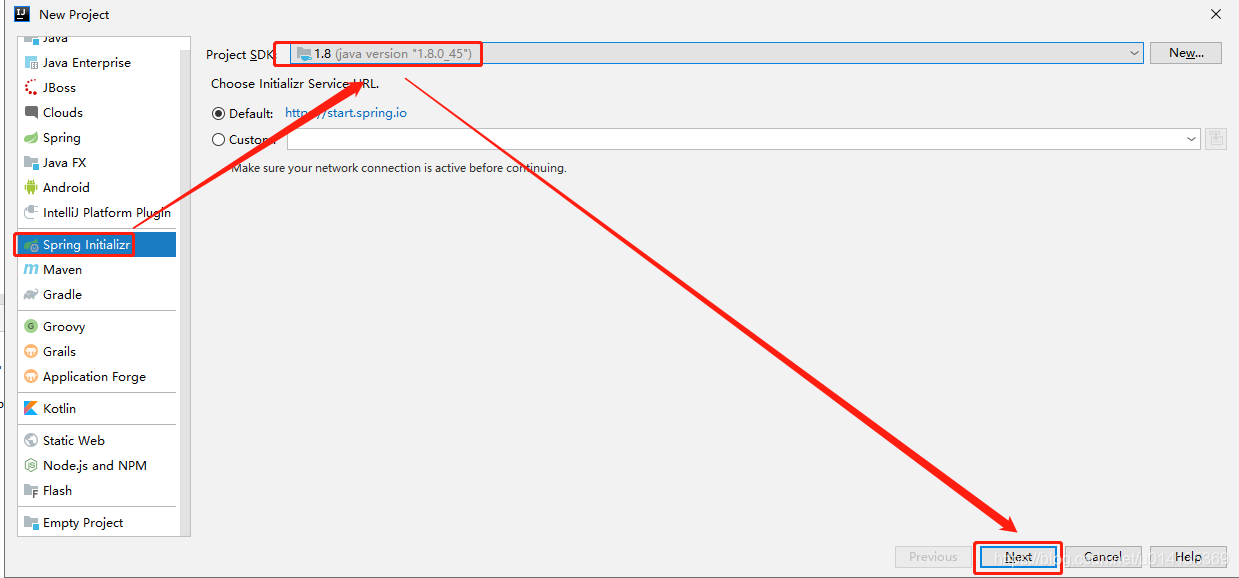Select the Maven label in list
This screenshot has height=578, width=1239.
(62, 269)
